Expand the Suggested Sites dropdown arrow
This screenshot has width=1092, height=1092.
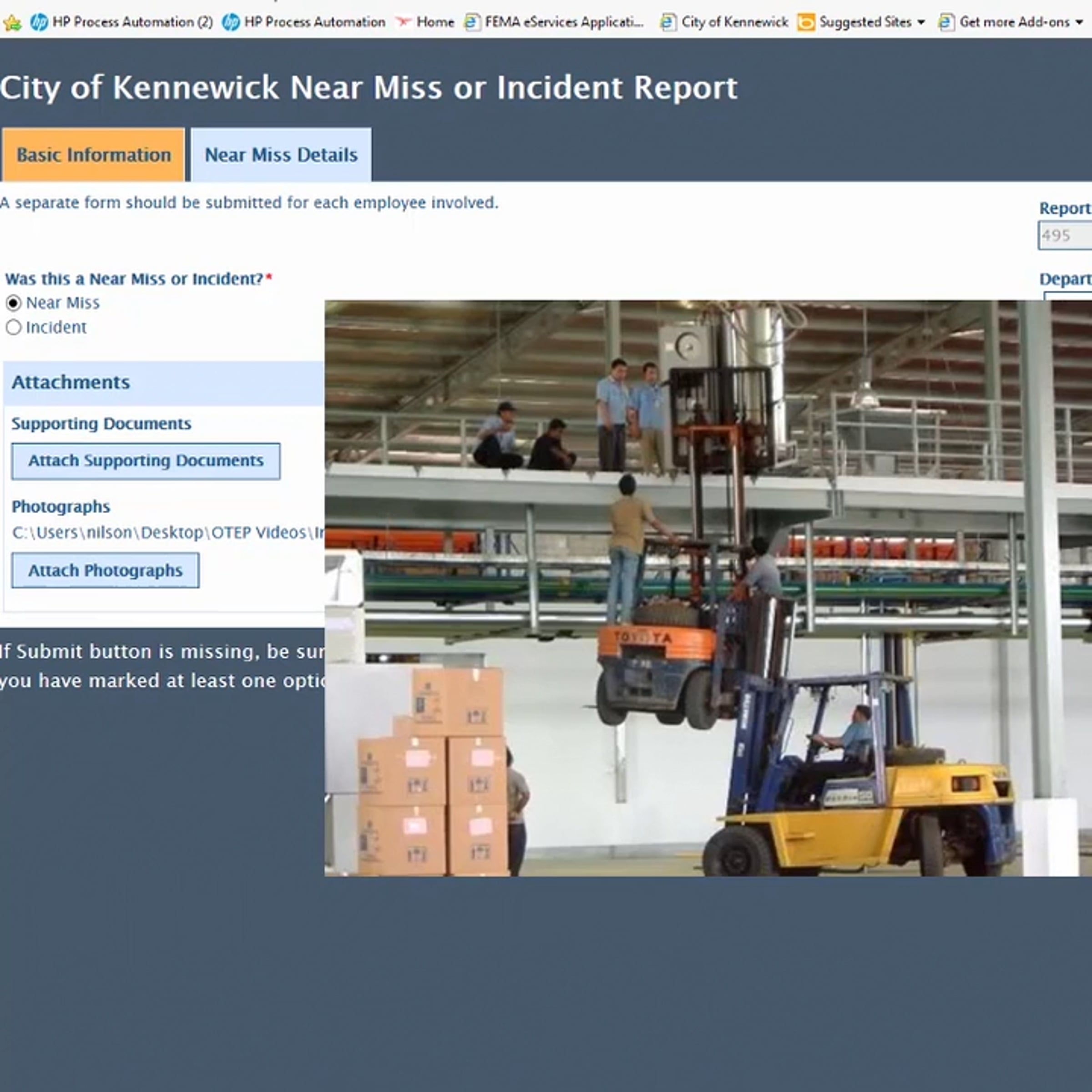coord(921,23)
